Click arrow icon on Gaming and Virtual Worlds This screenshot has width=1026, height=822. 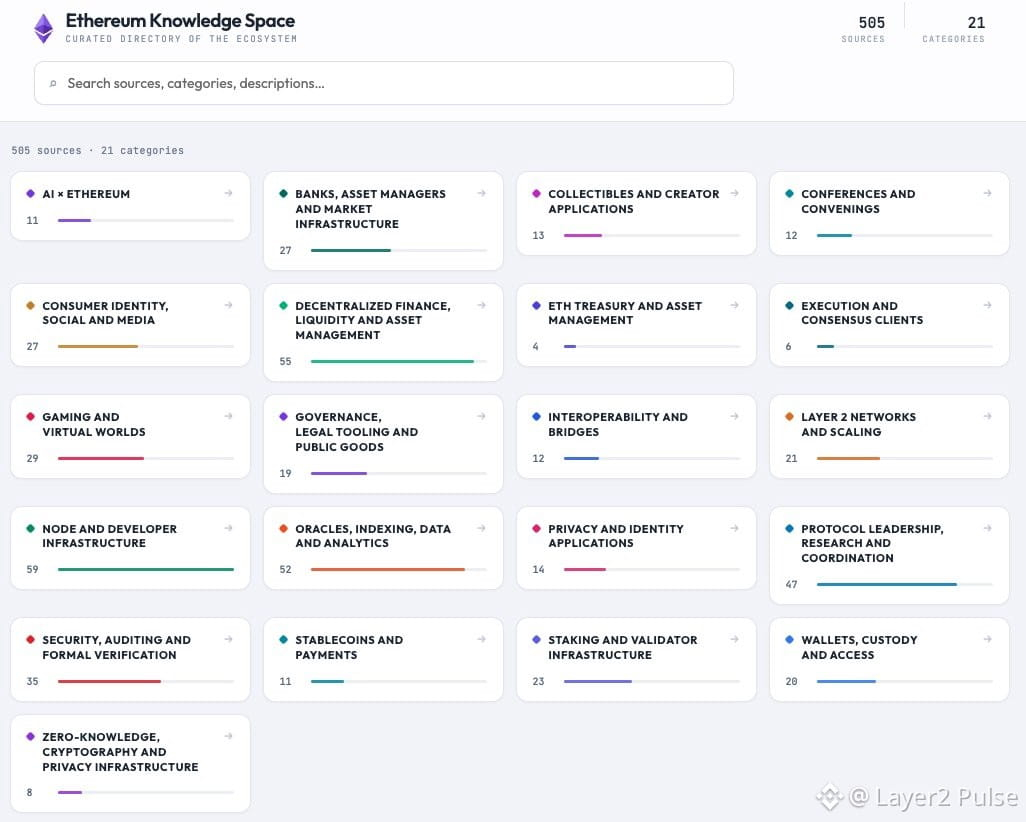[x=228, y=416]
